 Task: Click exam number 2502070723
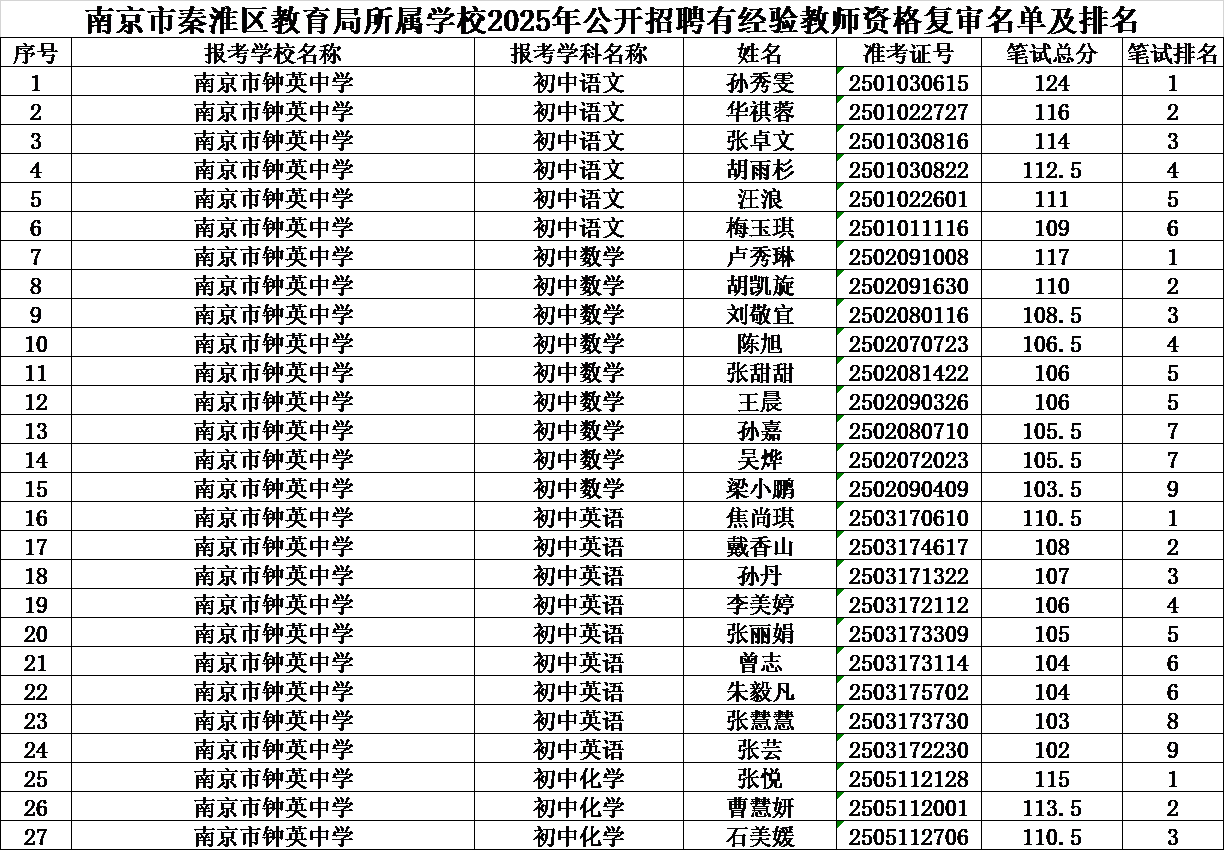908,345
